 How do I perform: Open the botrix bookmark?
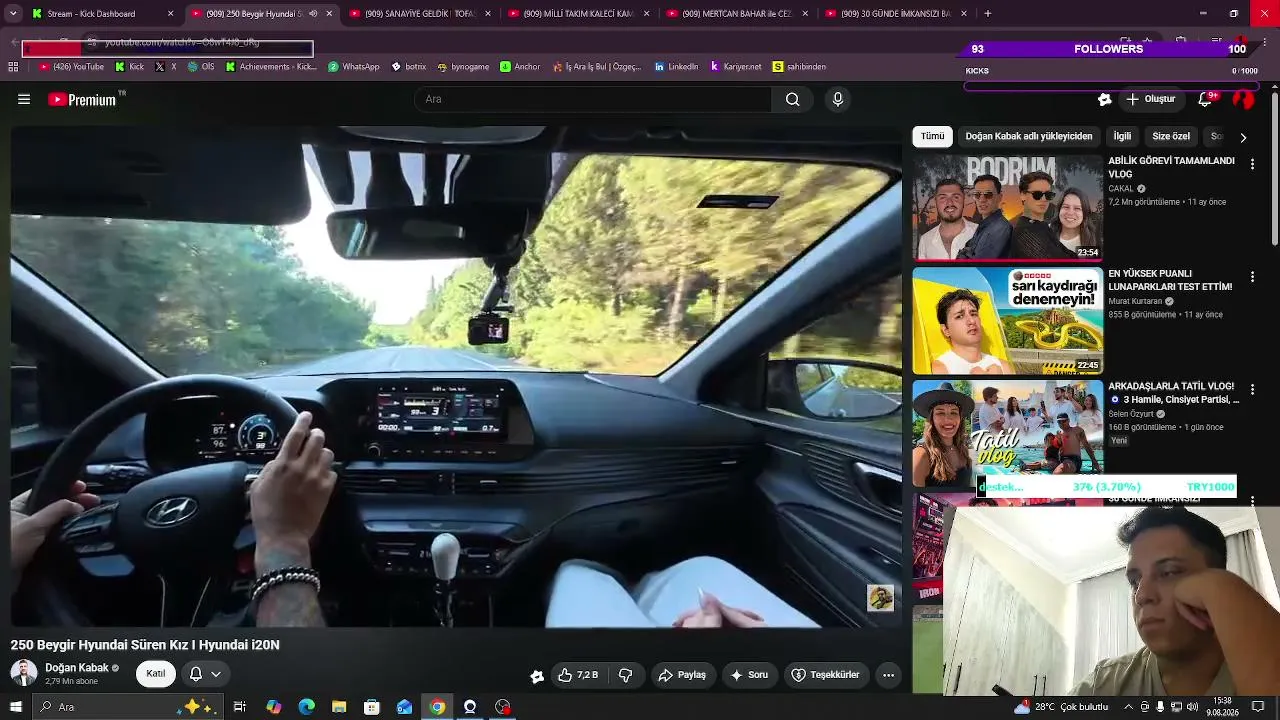(408, 67)
